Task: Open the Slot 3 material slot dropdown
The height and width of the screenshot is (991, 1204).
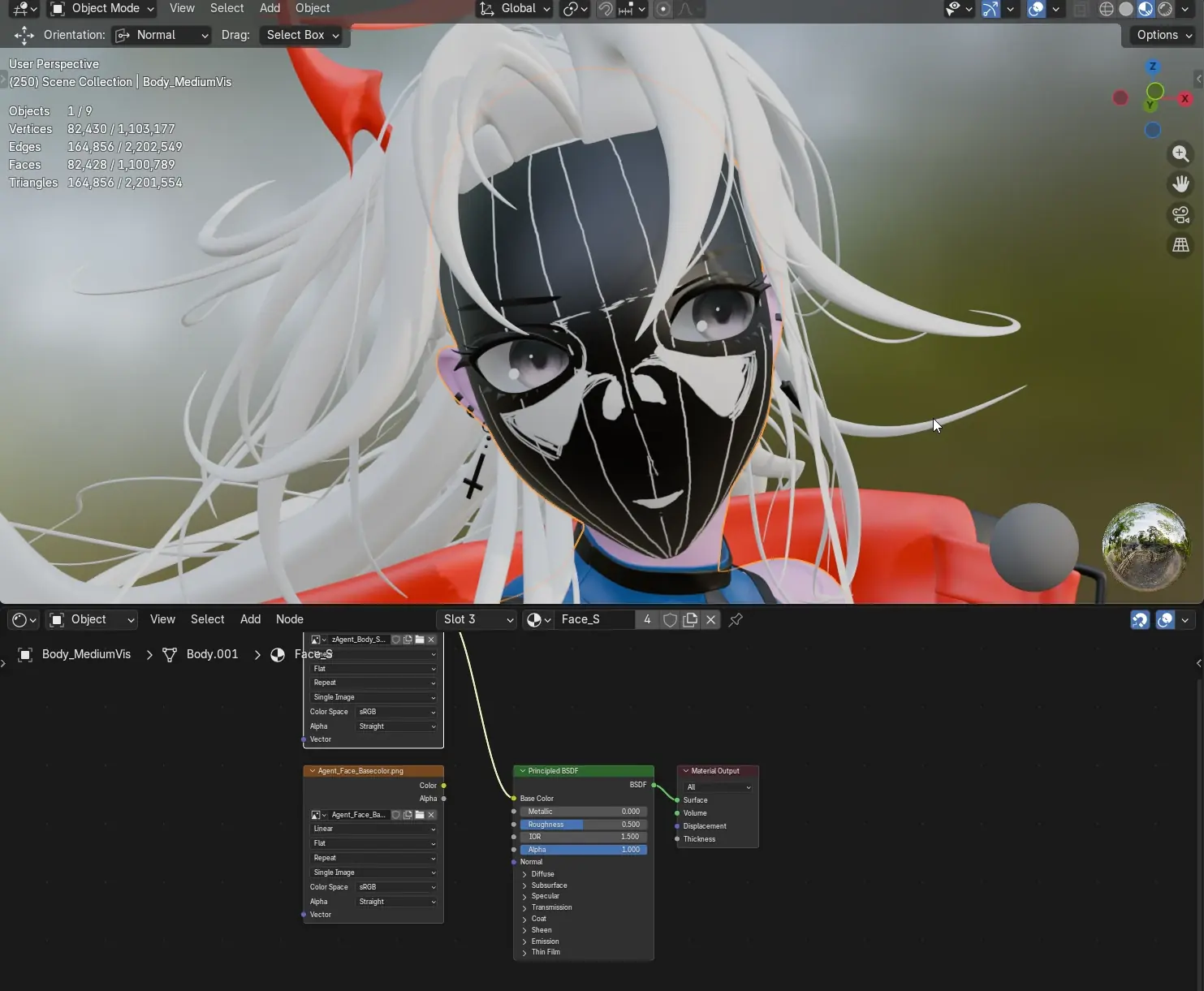Action: pos(478,619)
